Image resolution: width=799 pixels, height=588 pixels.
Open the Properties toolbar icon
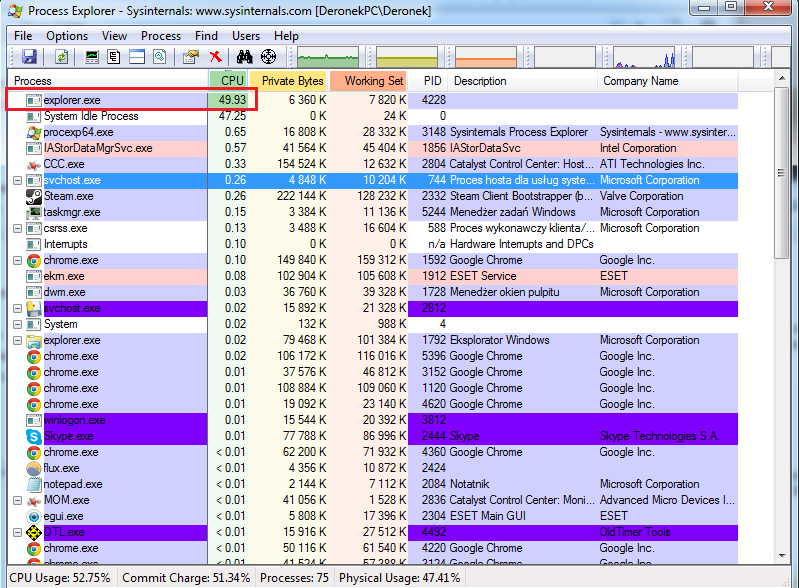pos(191,57)
